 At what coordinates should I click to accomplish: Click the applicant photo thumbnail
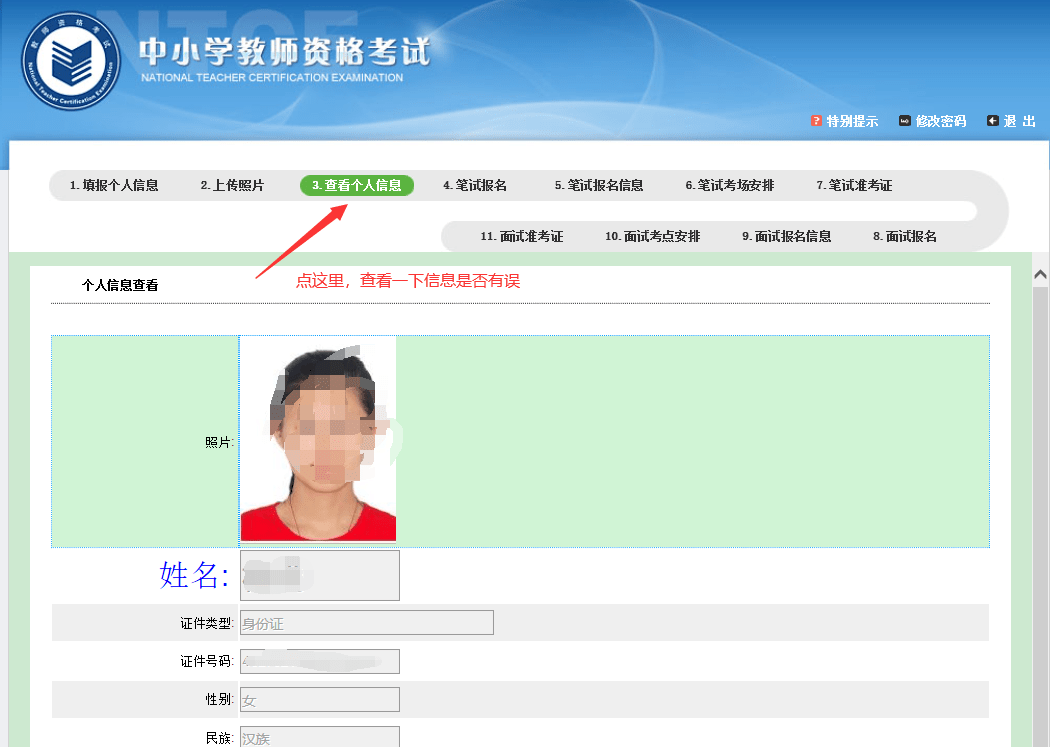coord(317,441)
